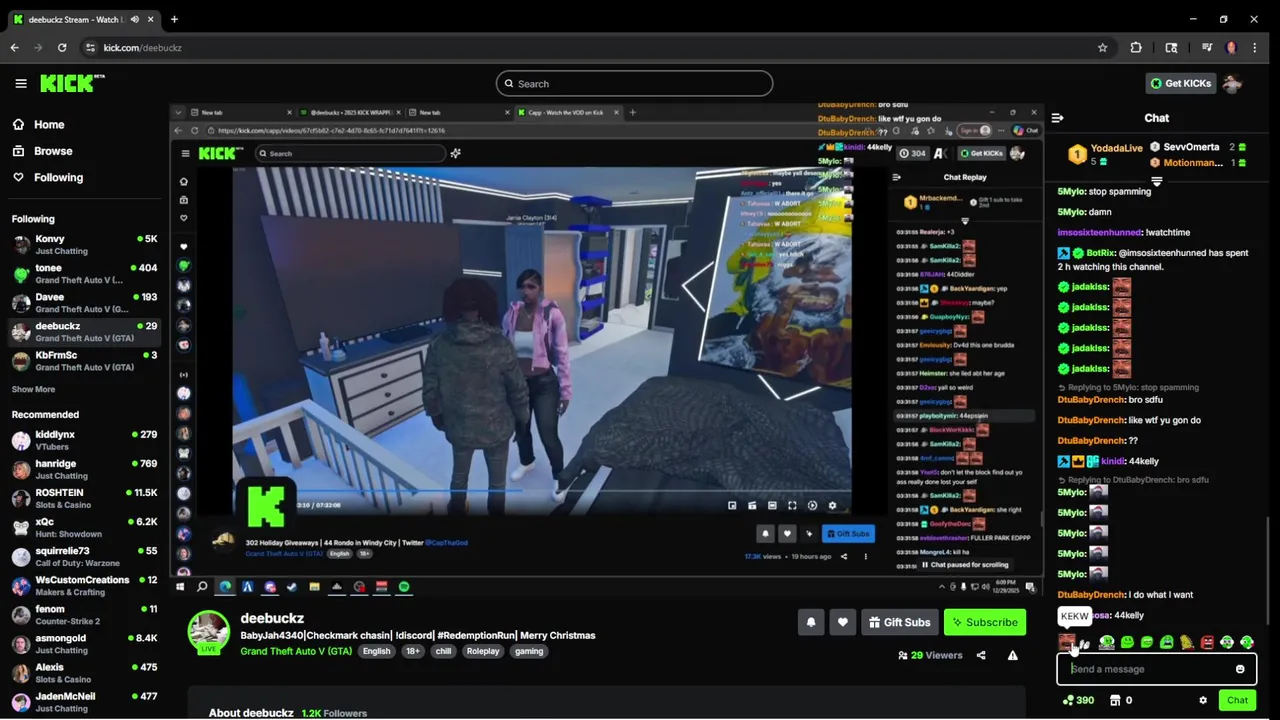The width and height of the screenshot is (1280, 720).
Task: Click kinidi username in chat
Action: pos(1112,462)
